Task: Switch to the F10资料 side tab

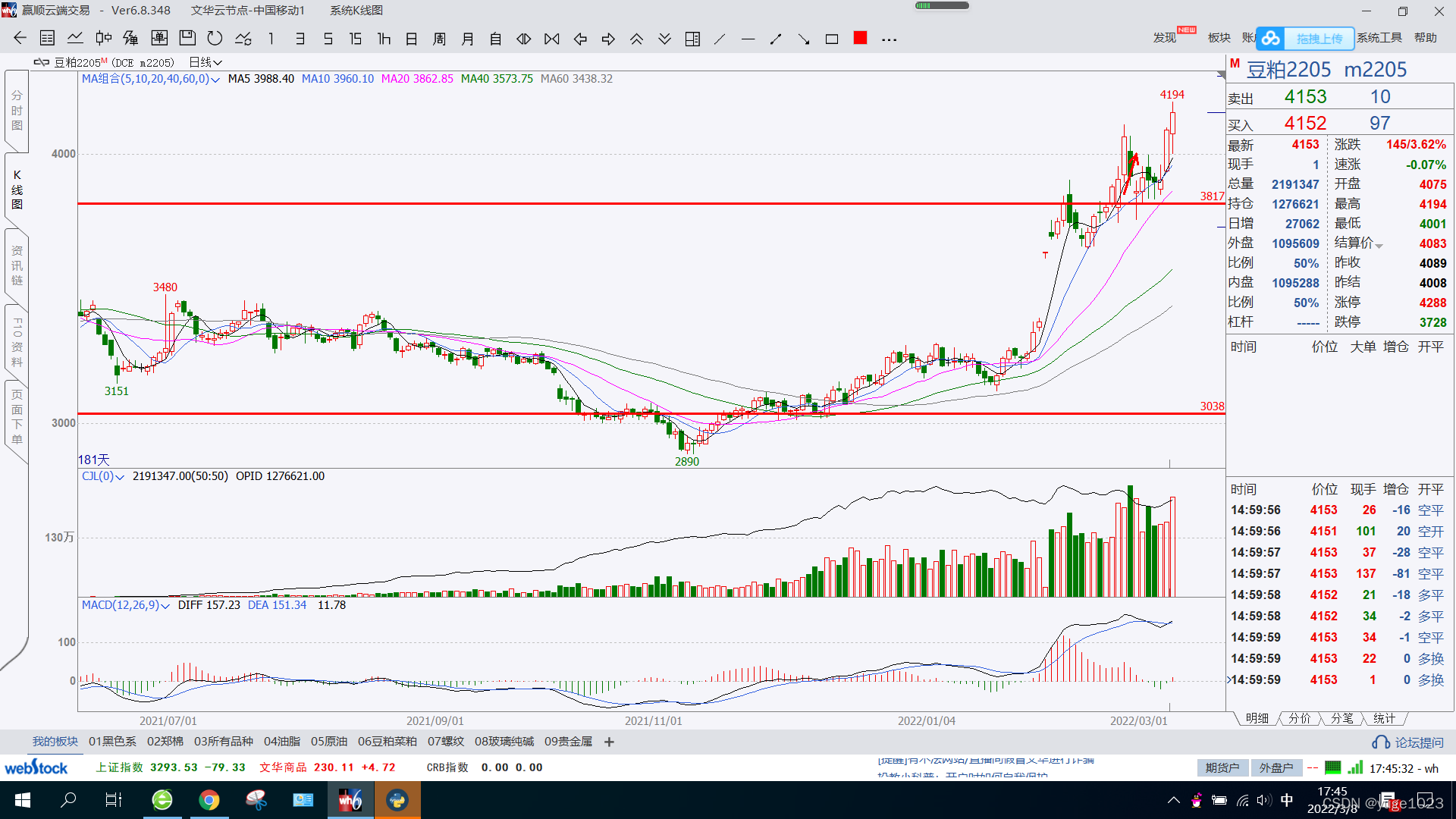Action: pyautogui.click(x=17, y=342)
